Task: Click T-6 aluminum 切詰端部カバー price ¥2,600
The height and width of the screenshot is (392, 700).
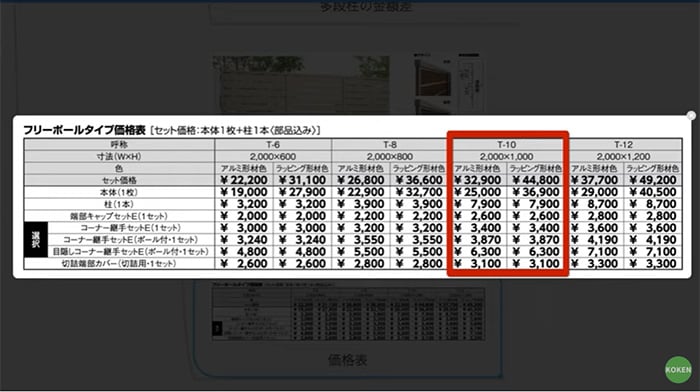Action: pos(244,264)
